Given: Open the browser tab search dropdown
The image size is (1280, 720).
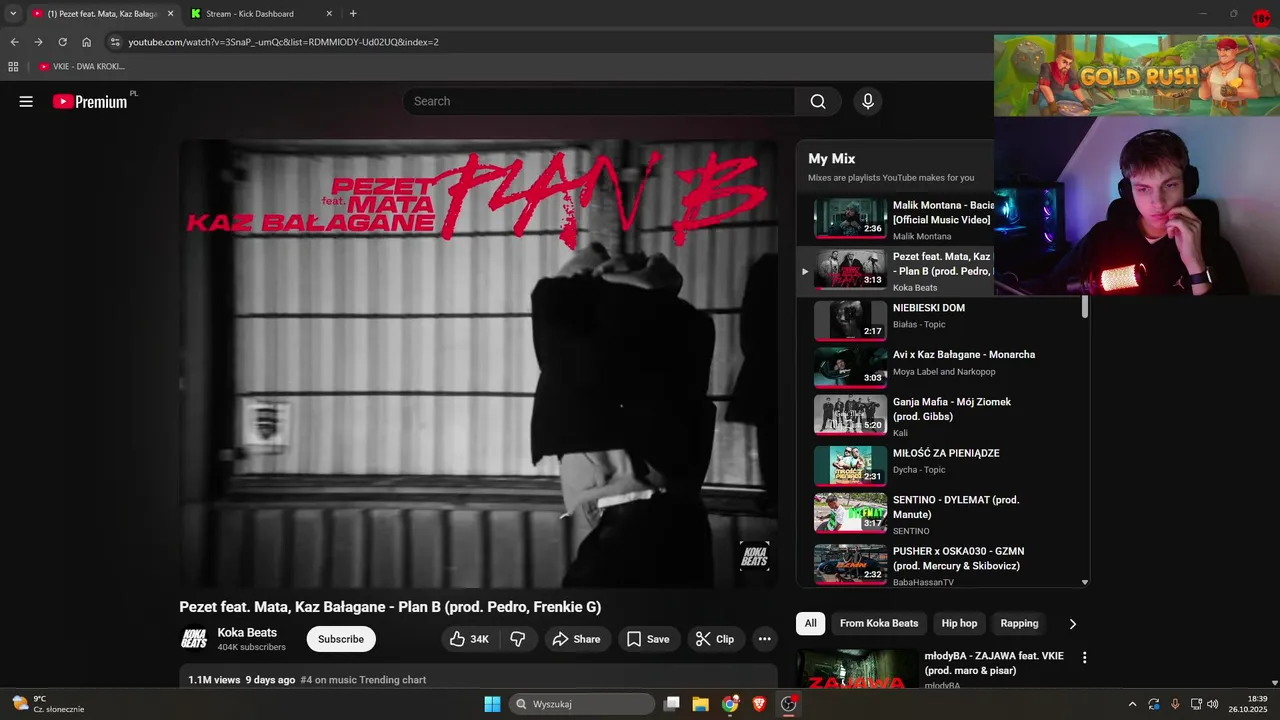Looking at the screenshot, I should [x=13, y=14].
